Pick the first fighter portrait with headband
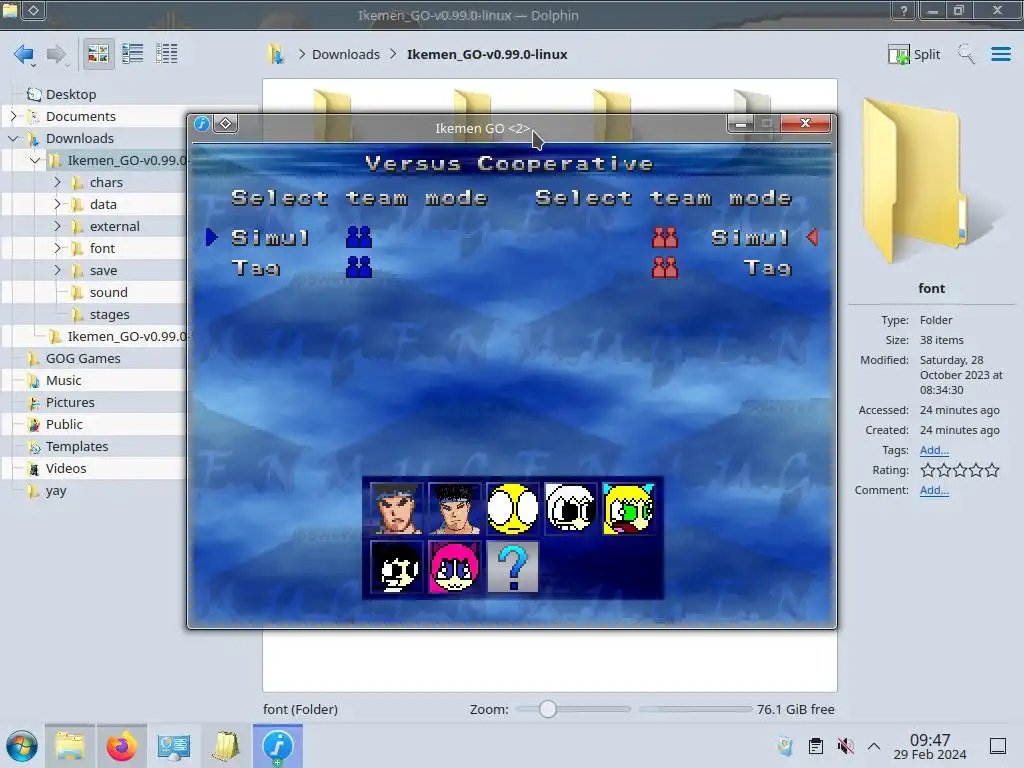1024x768 pixels. coord(396,509)
